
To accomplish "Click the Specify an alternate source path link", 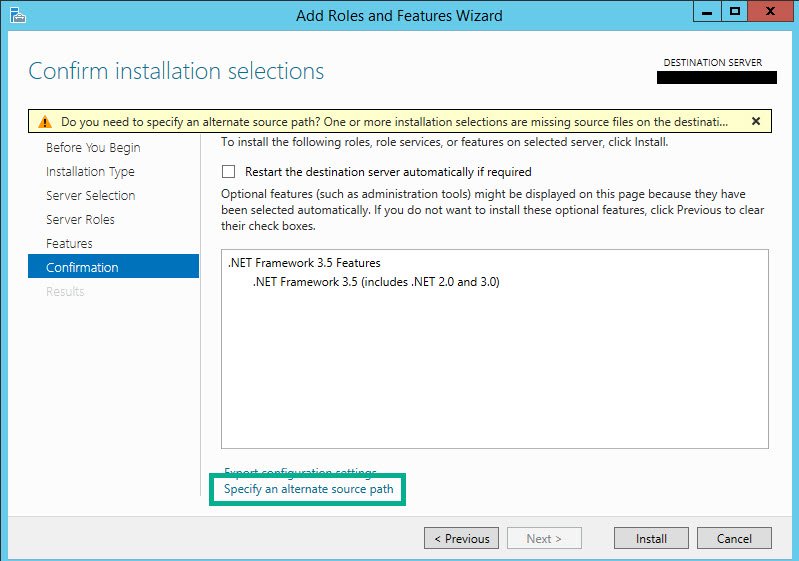I will point(309,489).
